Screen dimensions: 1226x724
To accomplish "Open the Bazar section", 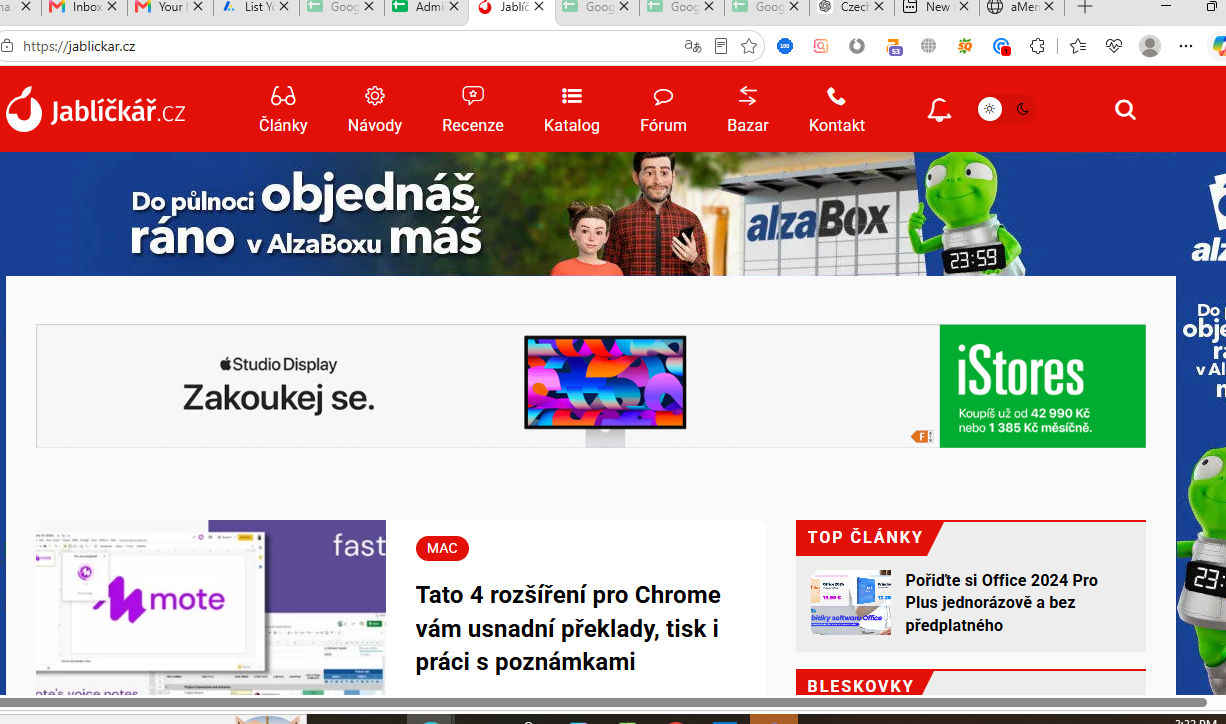I will coord(748,109).
